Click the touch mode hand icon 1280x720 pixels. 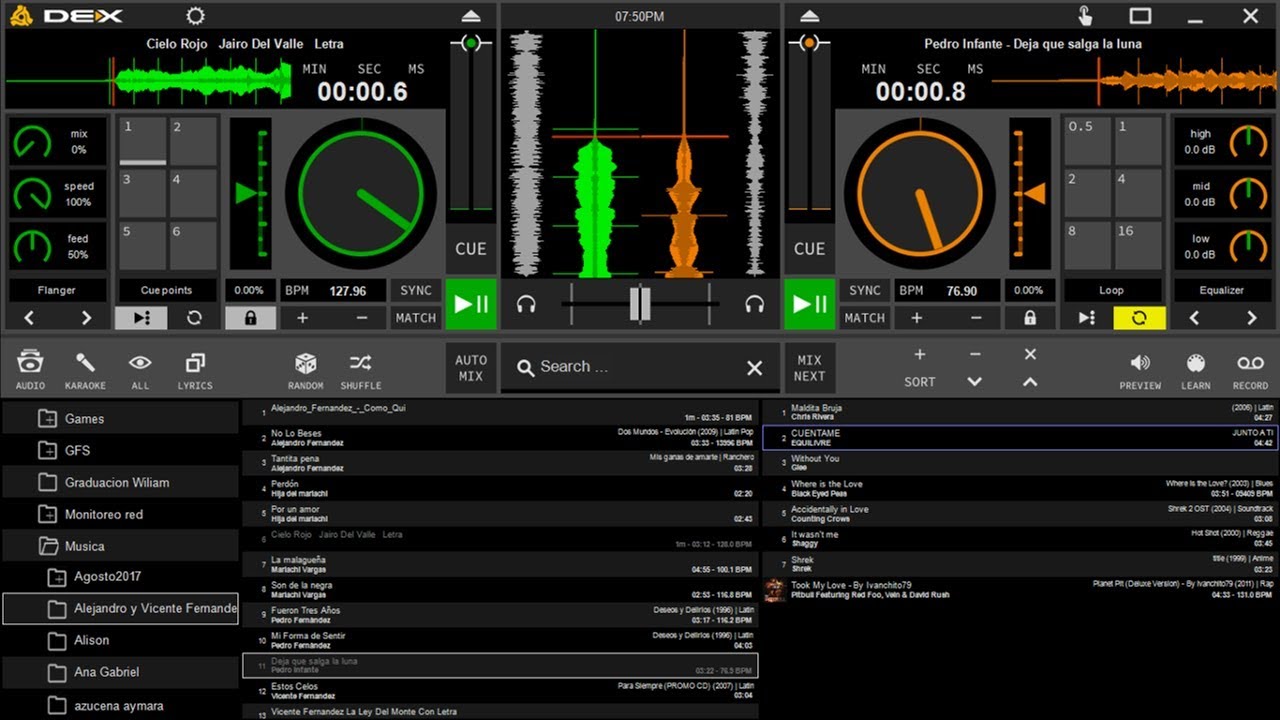pos(1085,16)
